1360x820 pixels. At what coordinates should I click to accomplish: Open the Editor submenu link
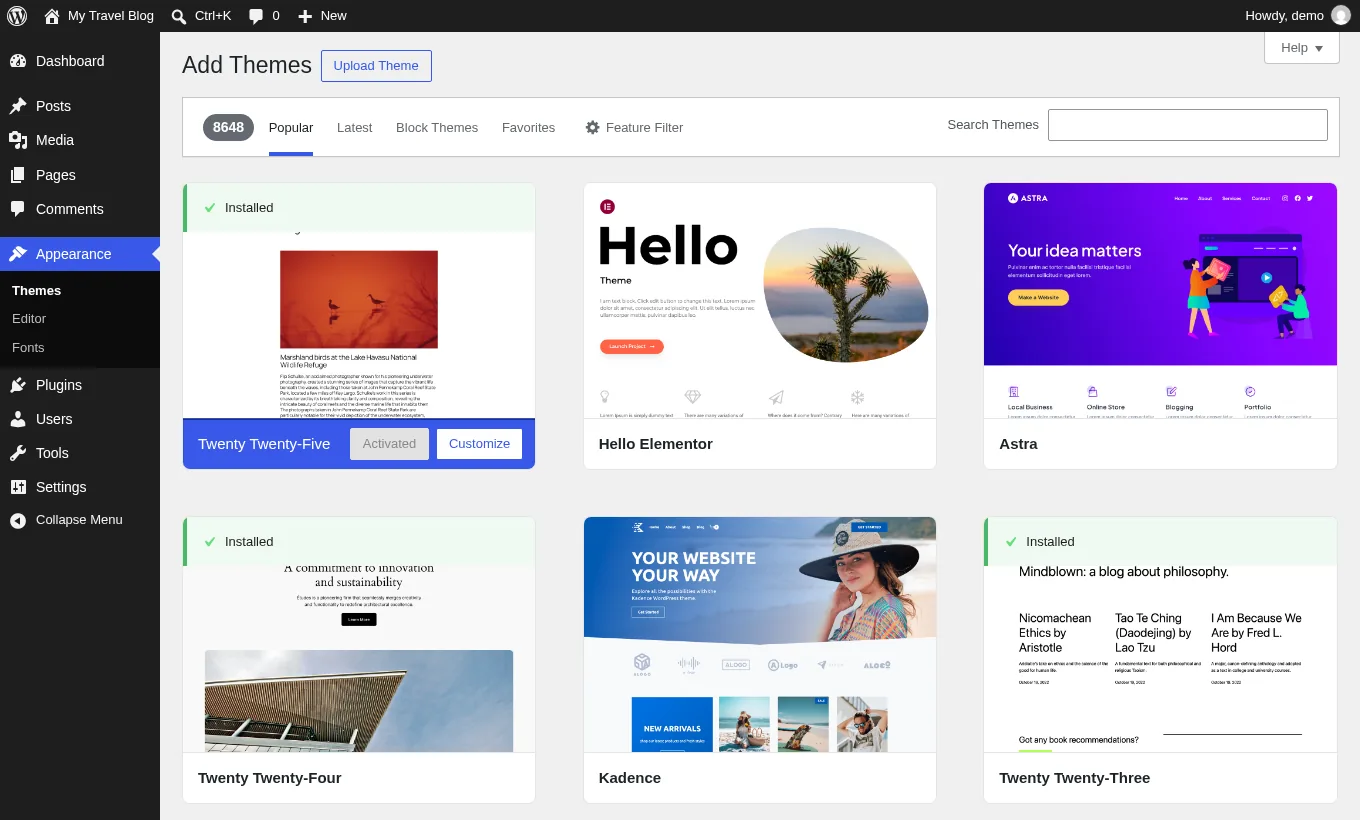[x=29, y=318]
